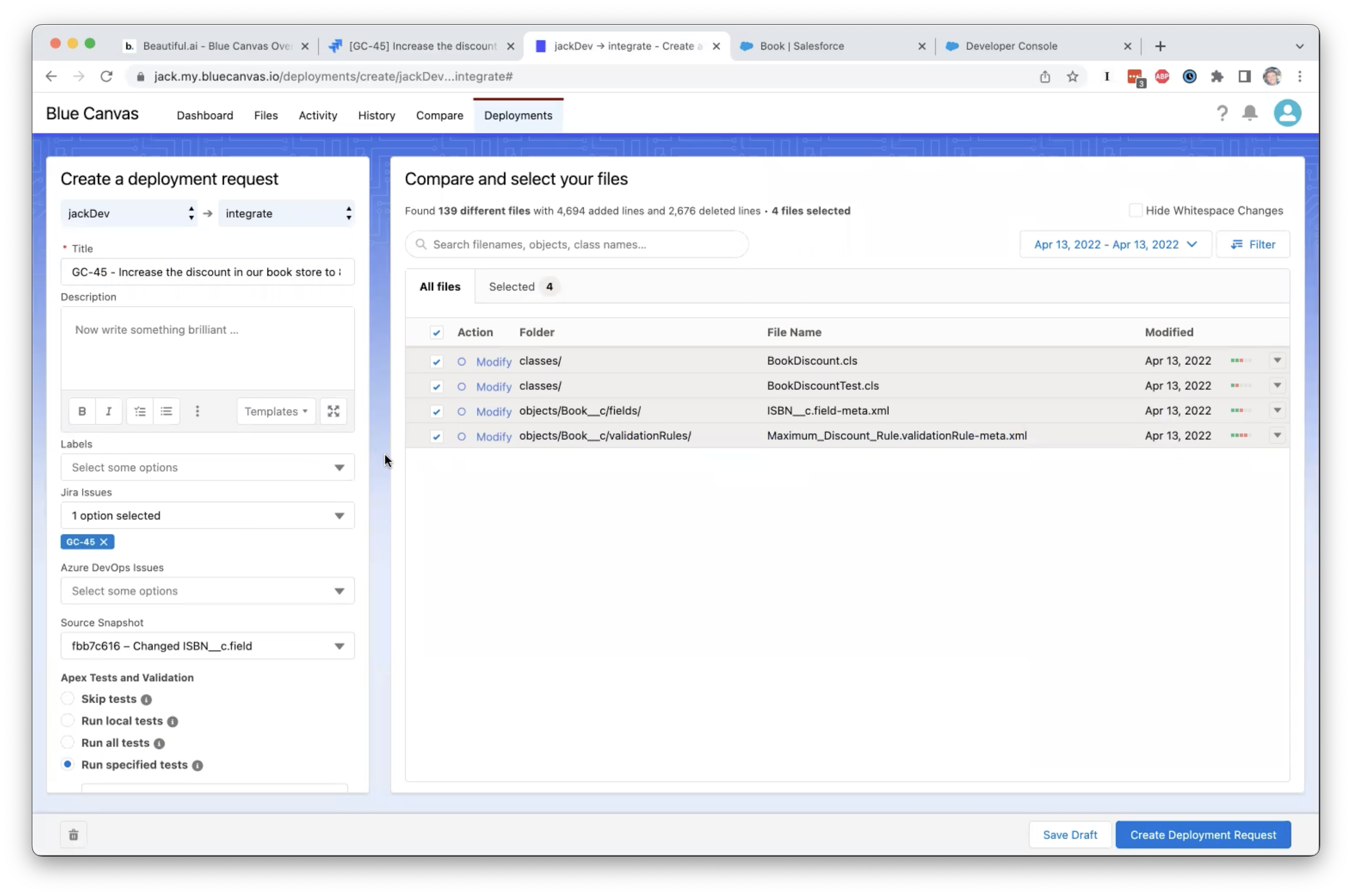Click Create Deployment Request button

pos(1202,835)
